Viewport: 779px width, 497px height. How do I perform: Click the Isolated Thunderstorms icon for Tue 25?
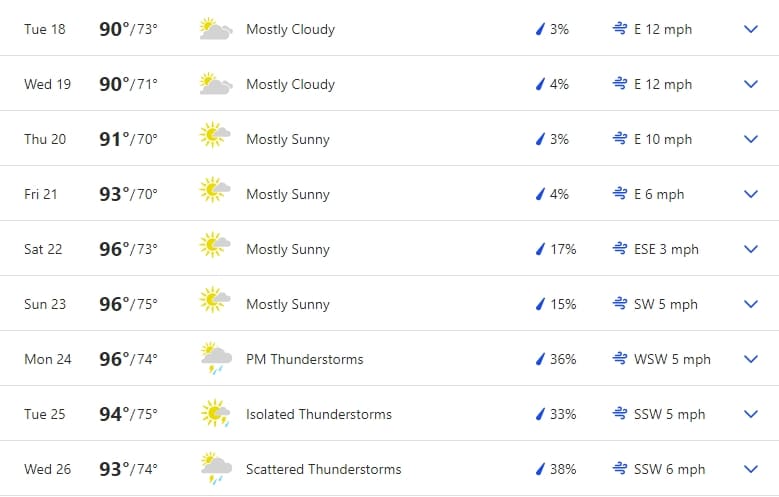(x=215, y=414)
